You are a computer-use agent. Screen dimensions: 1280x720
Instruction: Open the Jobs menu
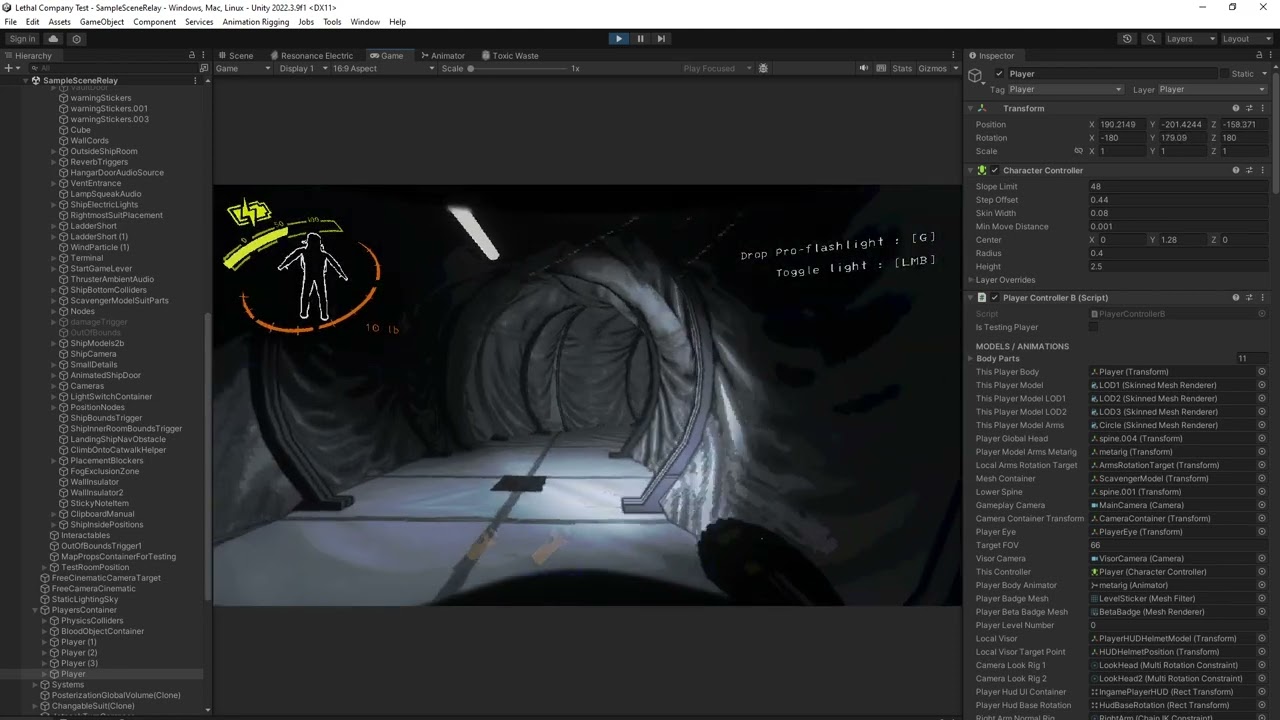(306, 22)
